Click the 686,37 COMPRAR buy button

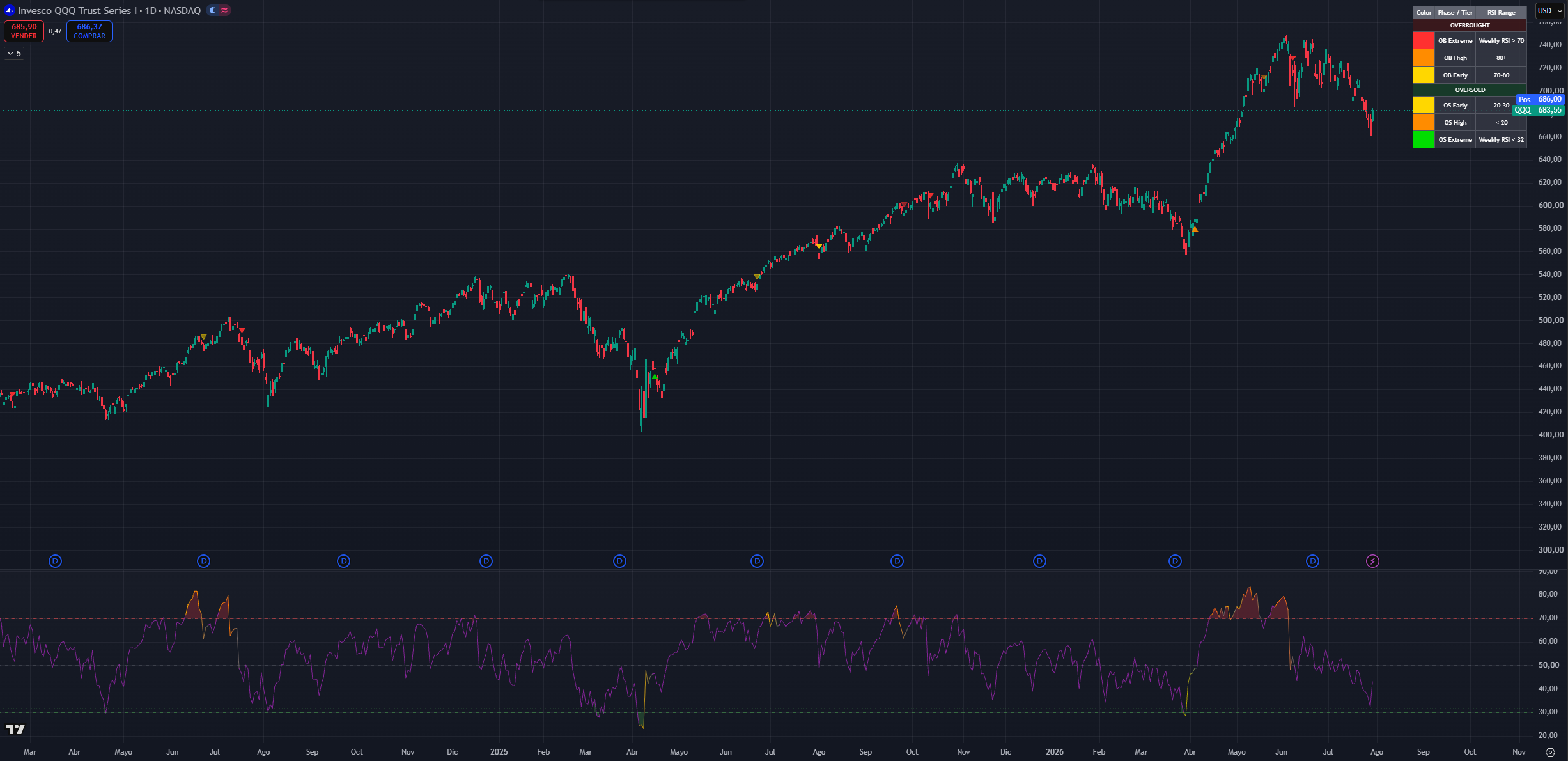click(89, 31)
